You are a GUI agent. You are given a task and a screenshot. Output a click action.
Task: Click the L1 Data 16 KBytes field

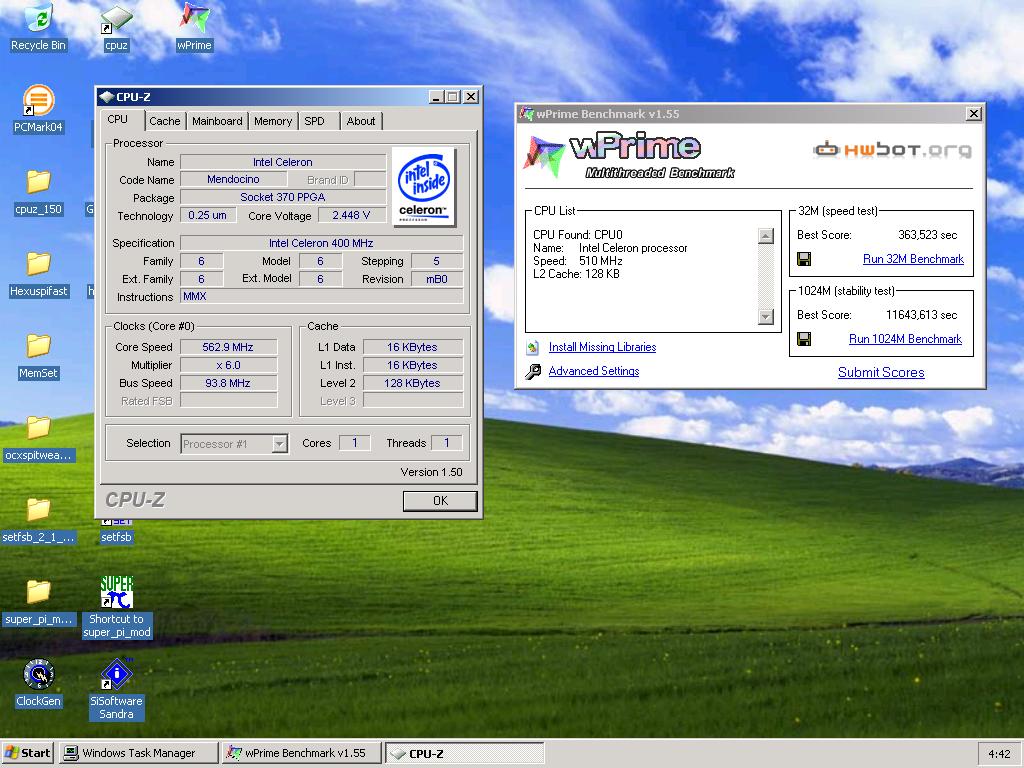412,347
